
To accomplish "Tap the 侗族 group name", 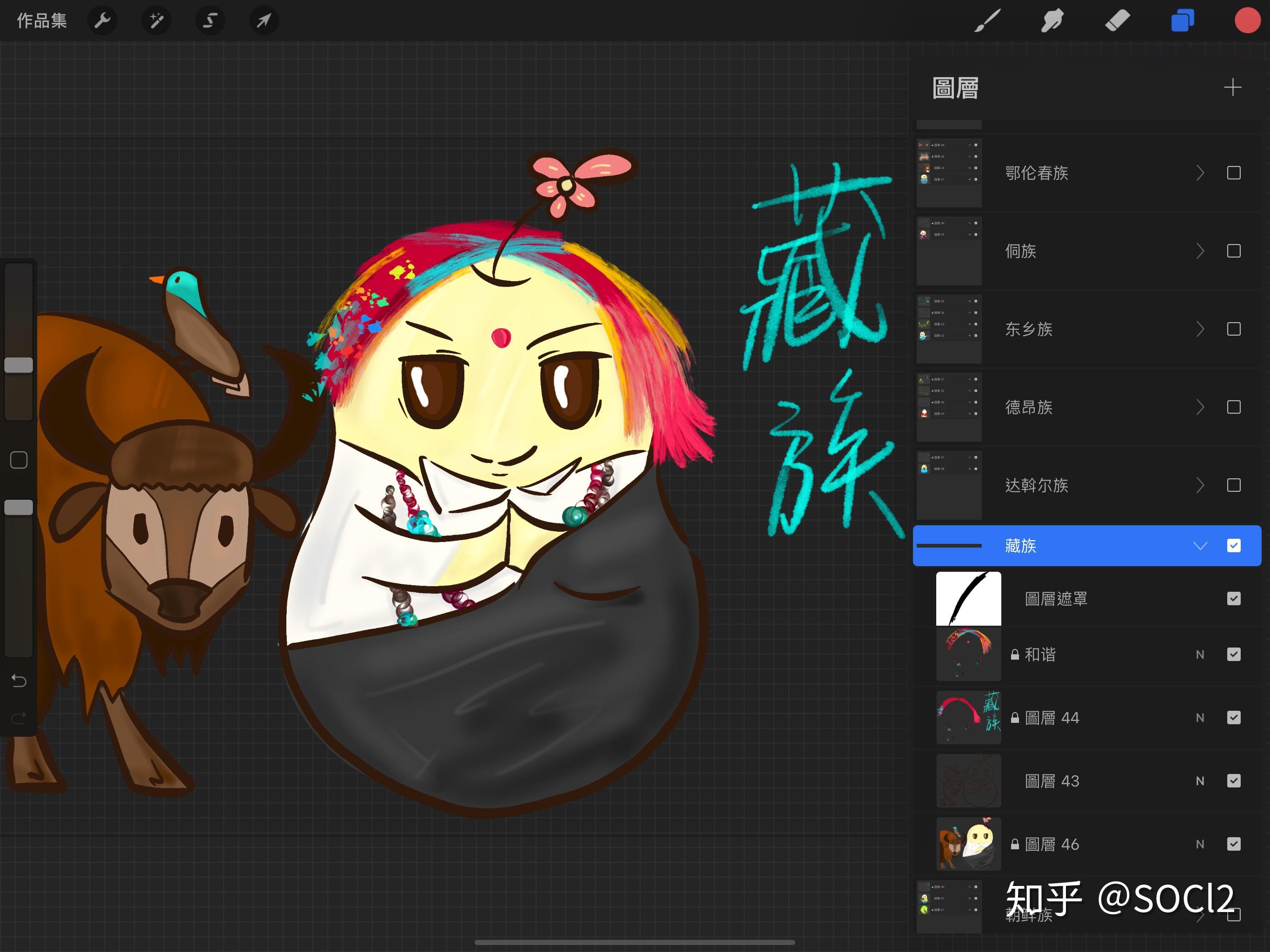I will coord(1020,251).
